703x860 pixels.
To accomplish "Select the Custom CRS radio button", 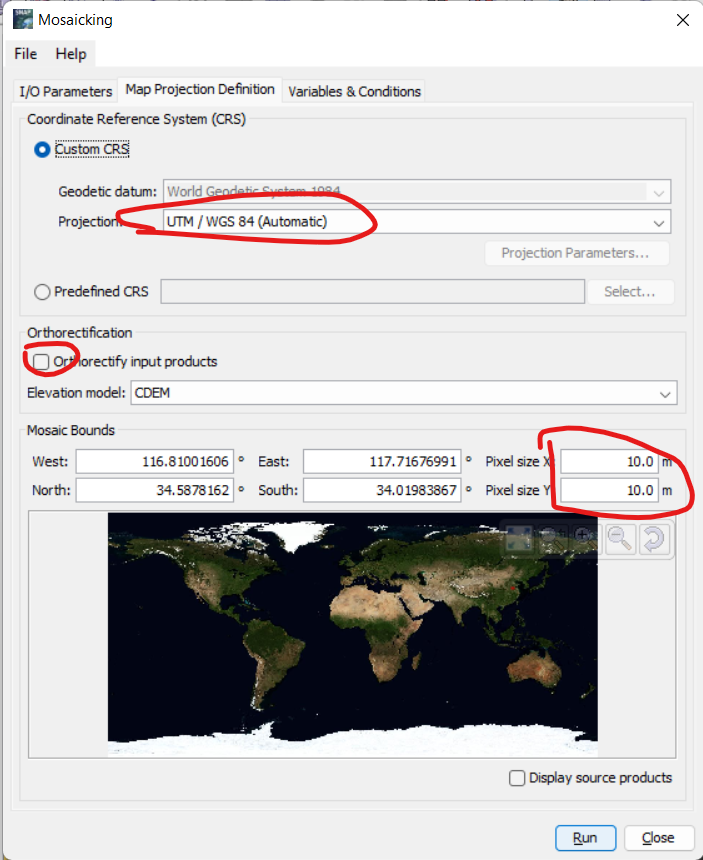I will 42,149.
